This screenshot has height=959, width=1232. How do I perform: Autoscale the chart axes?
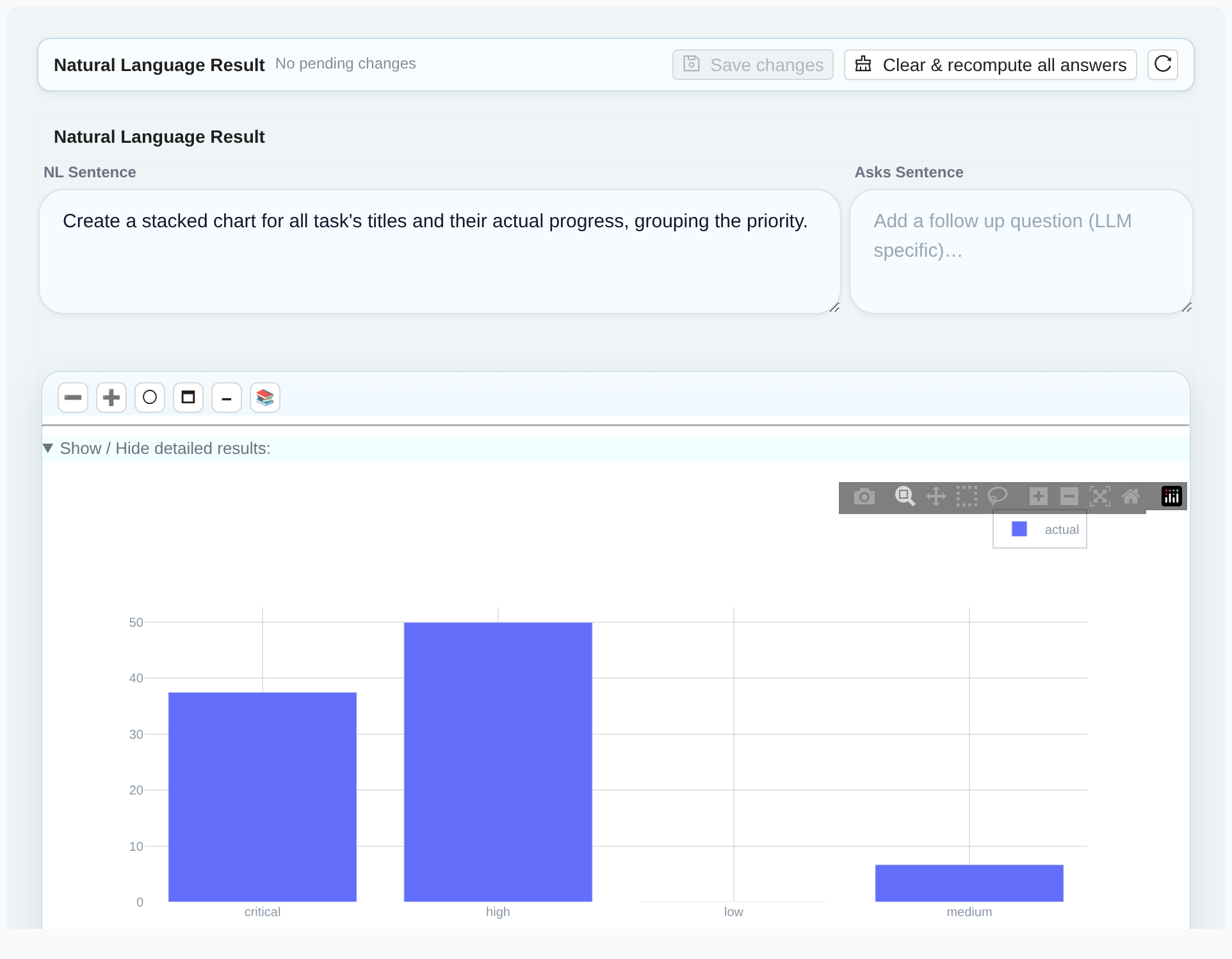coord(1100,496)
